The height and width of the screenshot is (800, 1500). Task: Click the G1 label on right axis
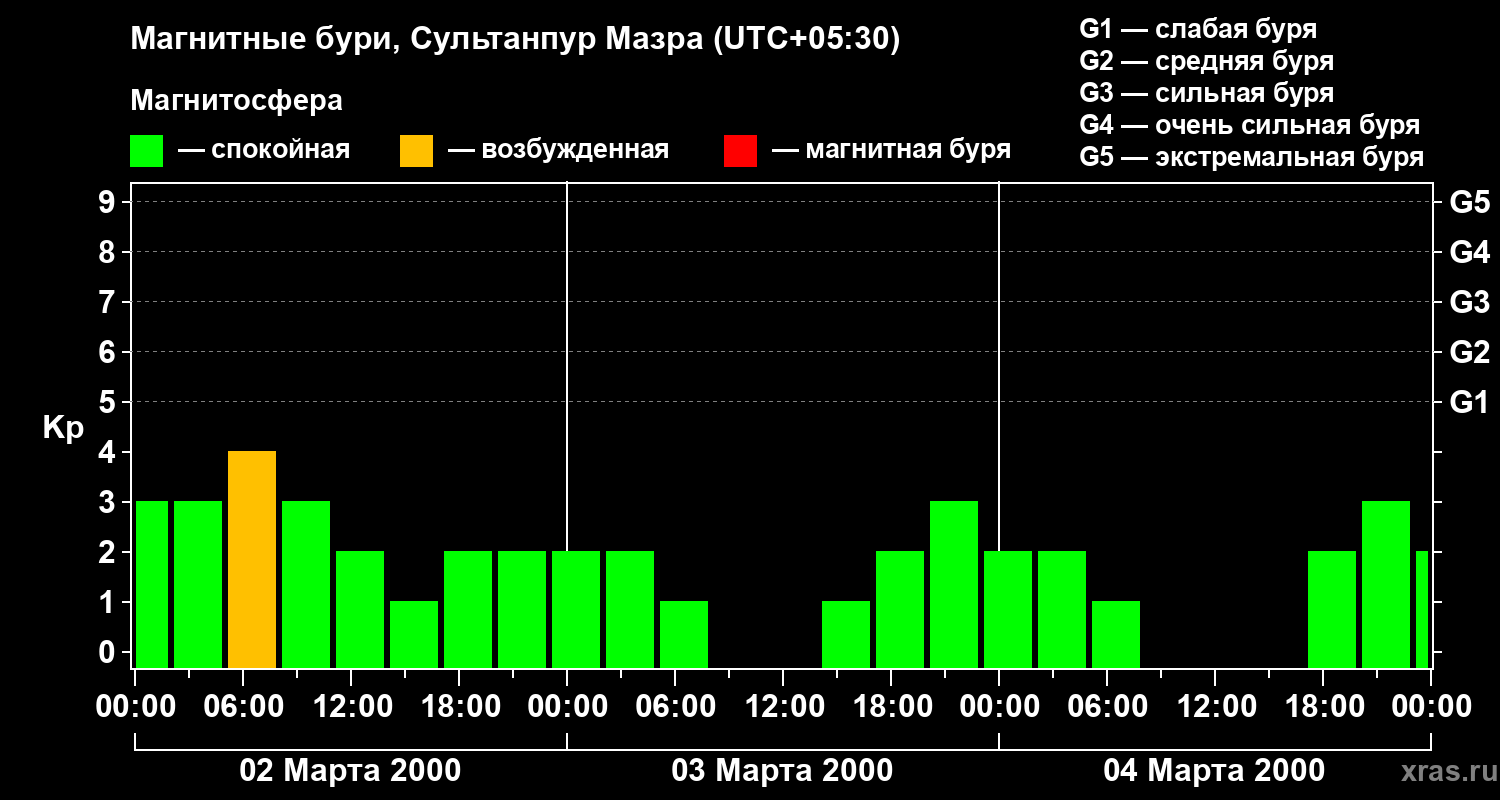(x=1469, y=403)
